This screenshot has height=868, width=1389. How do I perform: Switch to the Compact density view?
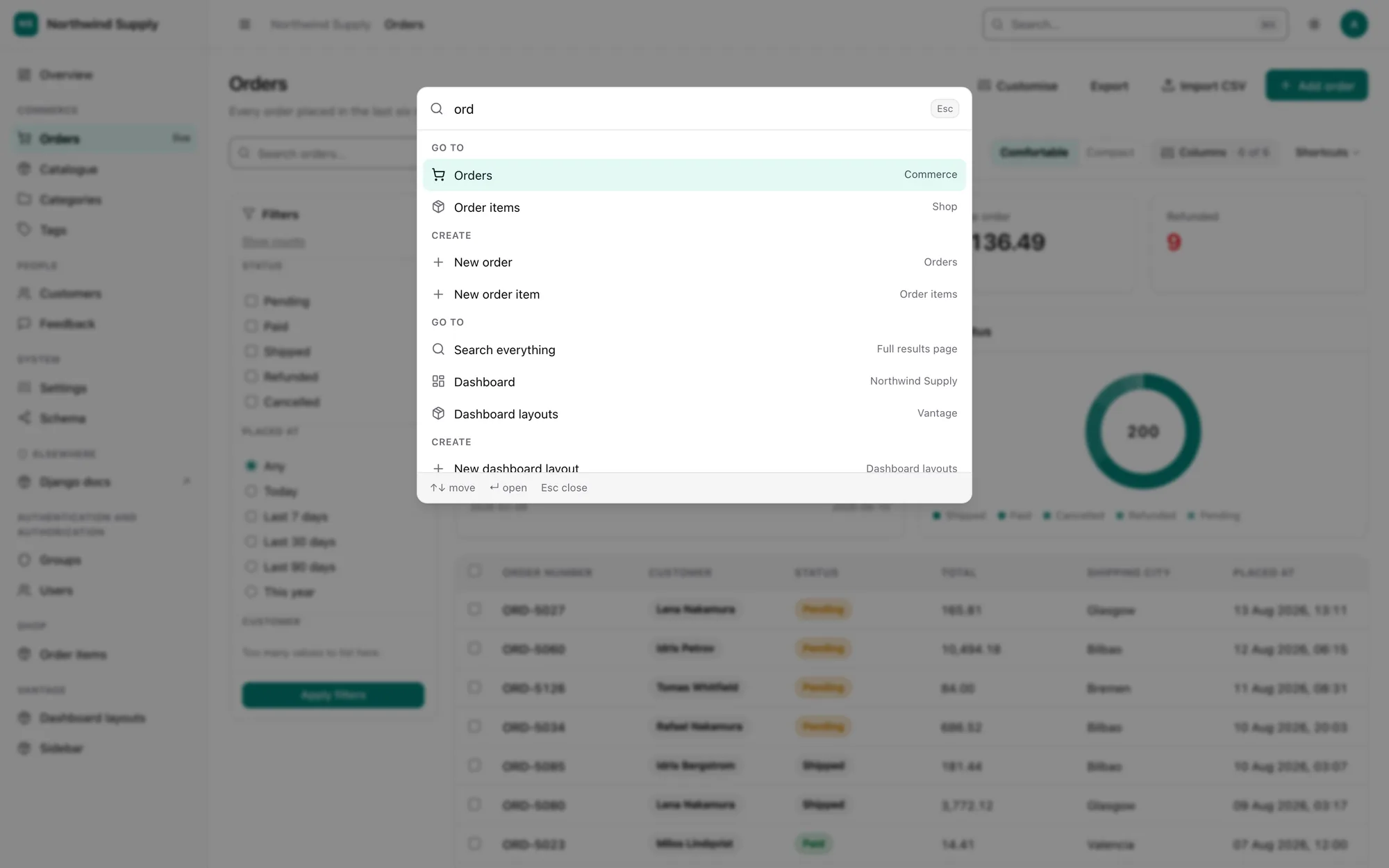[x=1110, y=152]
